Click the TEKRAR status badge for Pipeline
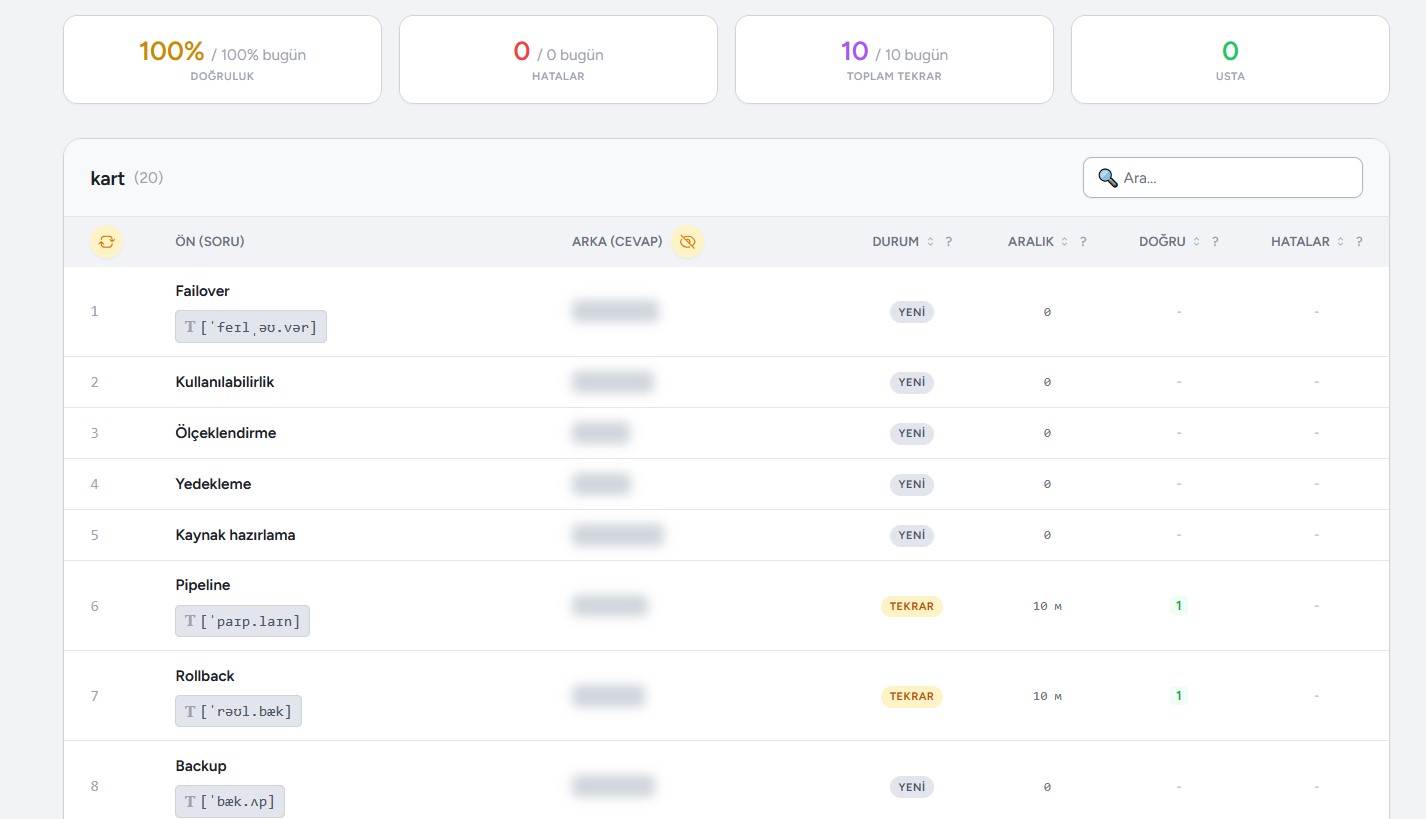 pyautogui.click(x=911, y=606)
